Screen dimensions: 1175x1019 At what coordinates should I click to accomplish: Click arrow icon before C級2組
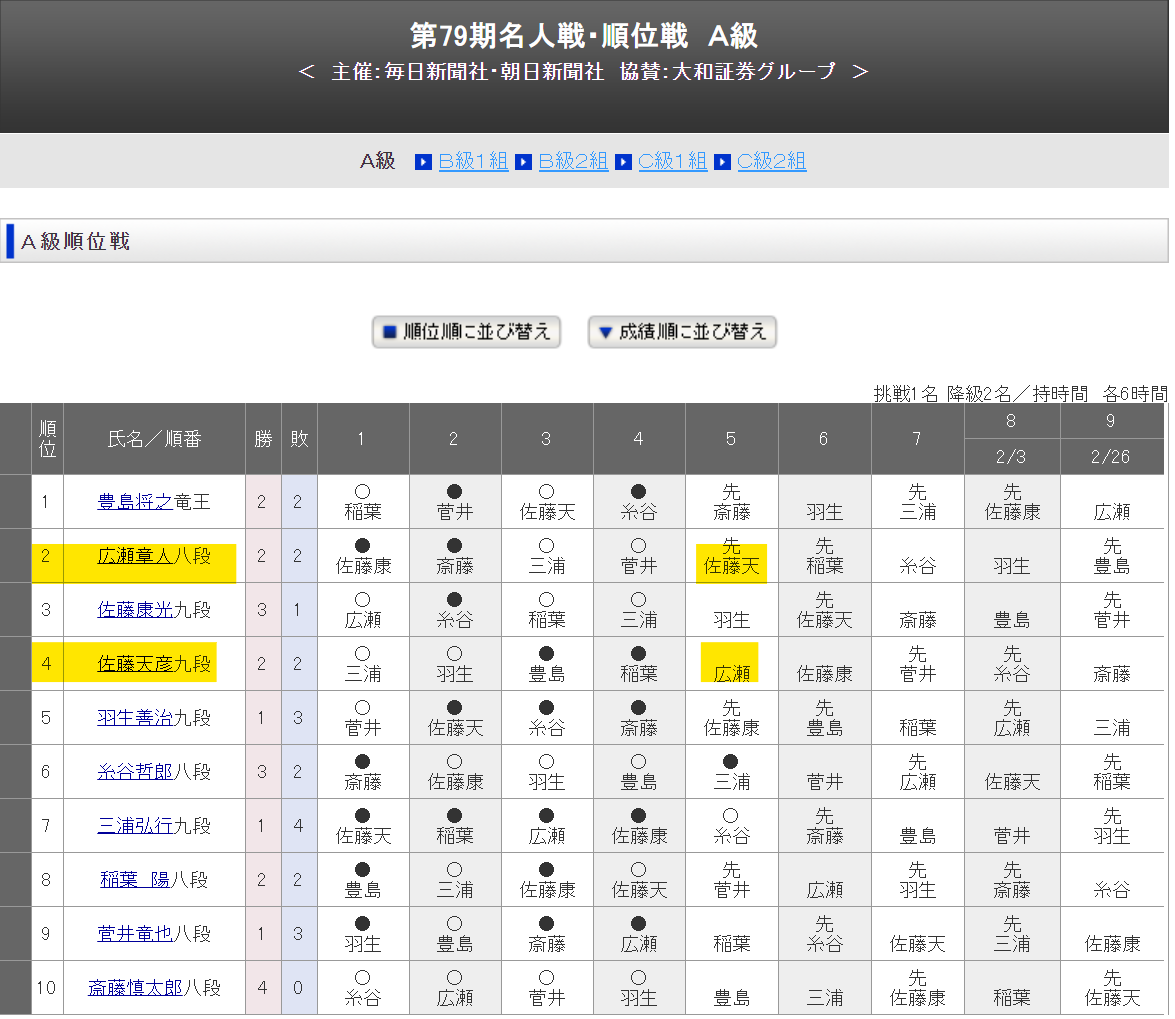722,162
